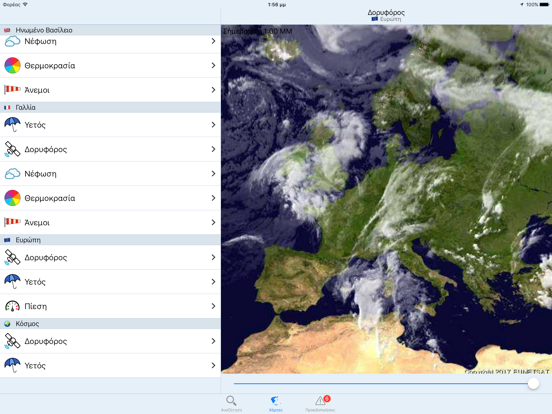Select the Υετός label in the Ευρώπη section

tap(35, 282)
